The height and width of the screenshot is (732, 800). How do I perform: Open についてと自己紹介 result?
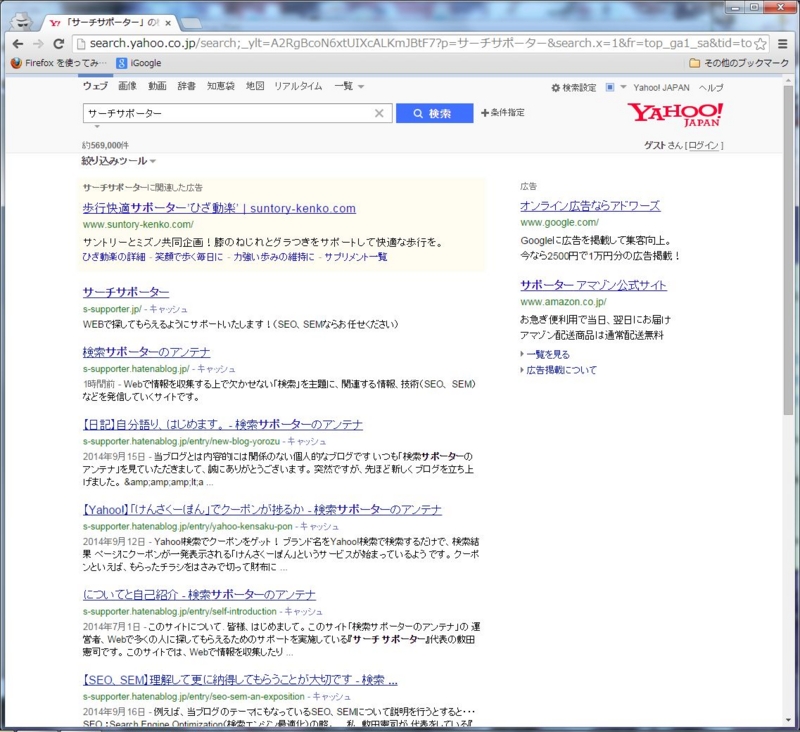pos(199,595)
